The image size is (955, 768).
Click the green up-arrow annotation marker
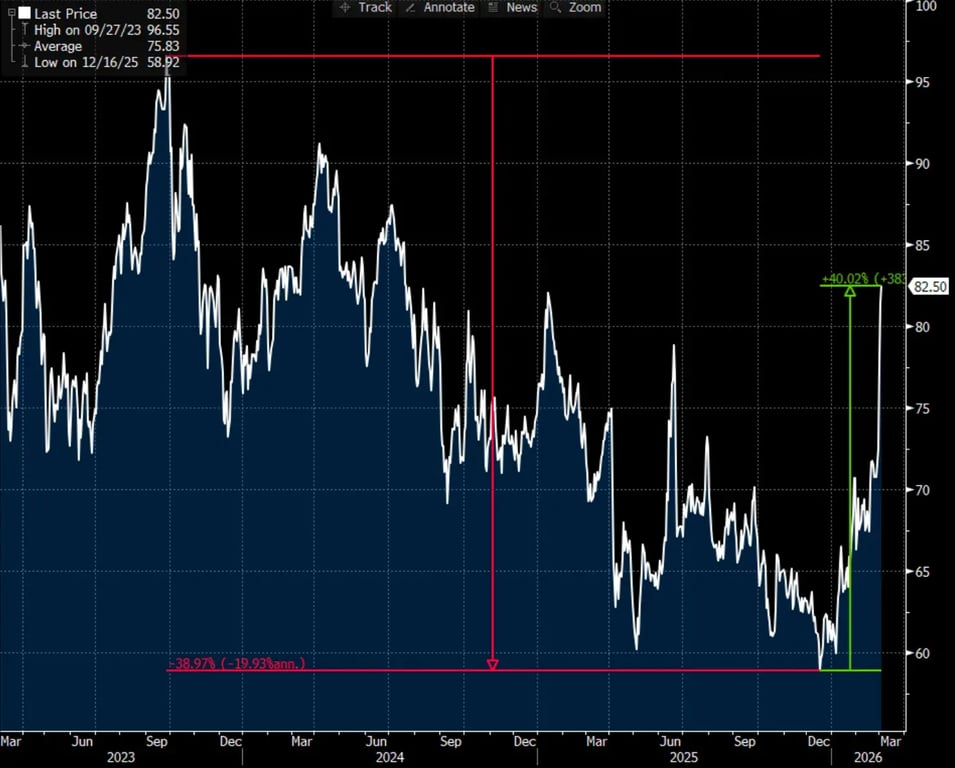pos(850,290)
